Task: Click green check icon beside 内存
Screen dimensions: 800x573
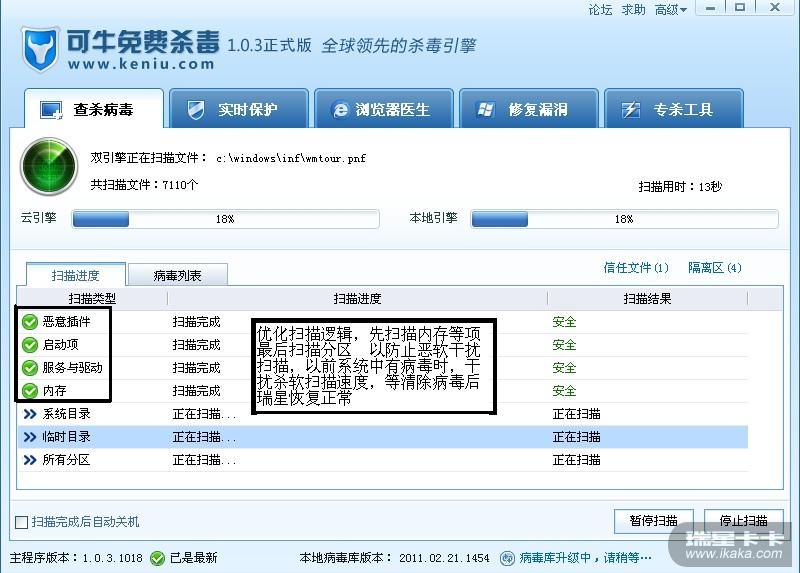Action: [x=30, y=391]
